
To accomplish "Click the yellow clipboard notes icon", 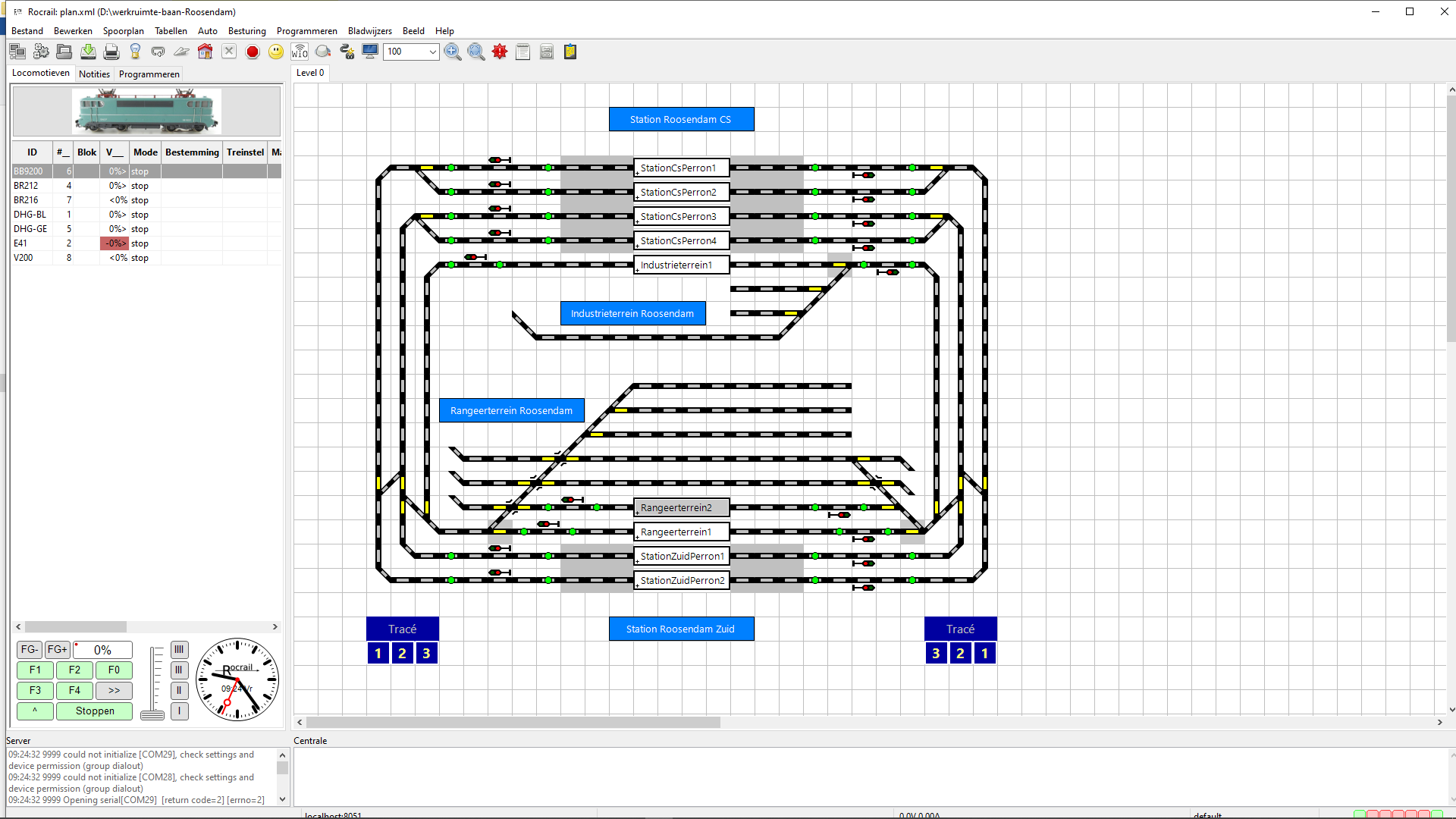I will [570, 52].
